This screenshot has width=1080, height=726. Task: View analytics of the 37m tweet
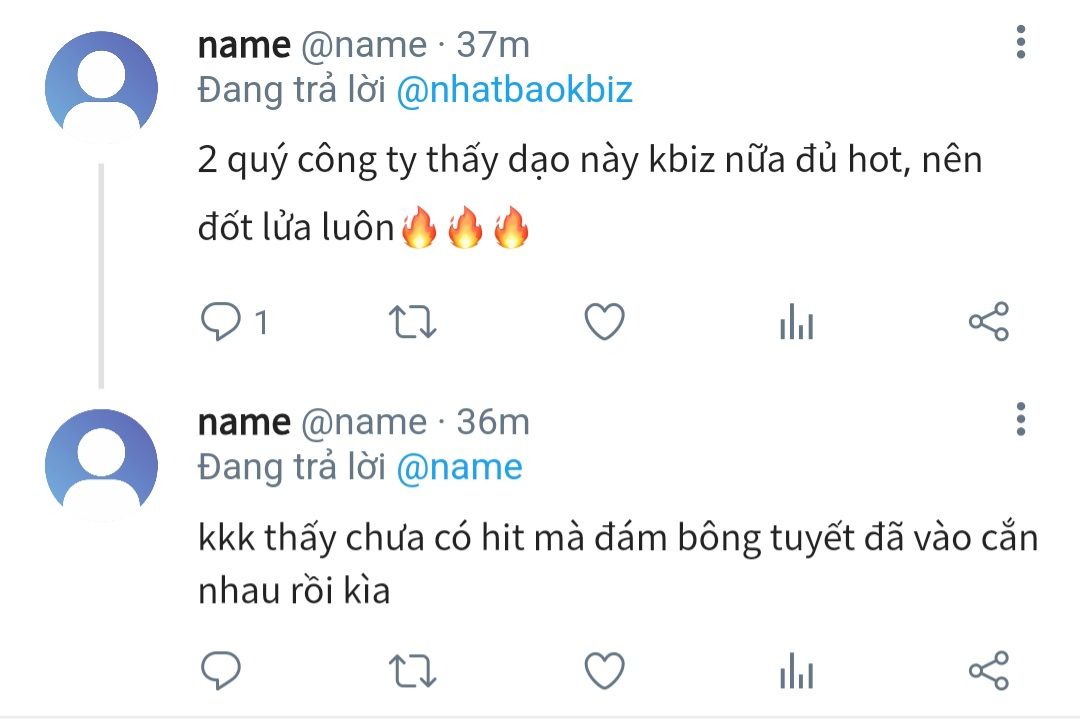797,322
